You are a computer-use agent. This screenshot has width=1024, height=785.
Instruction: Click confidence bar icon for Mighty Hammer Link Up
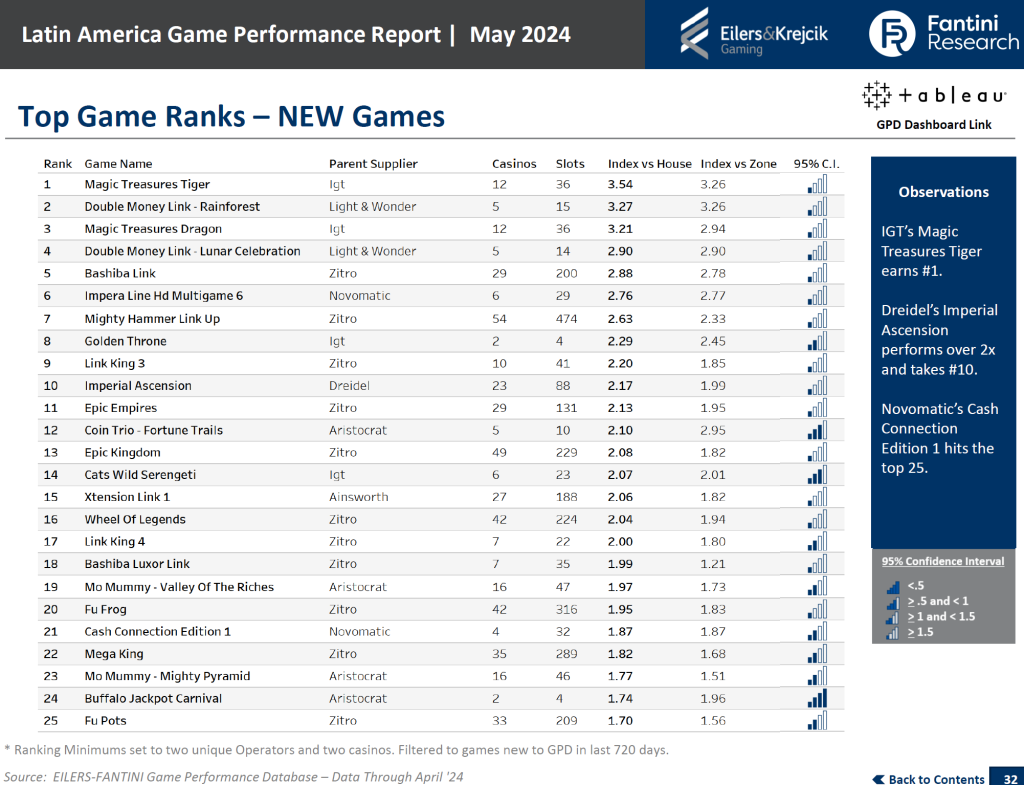click(817, 319)
